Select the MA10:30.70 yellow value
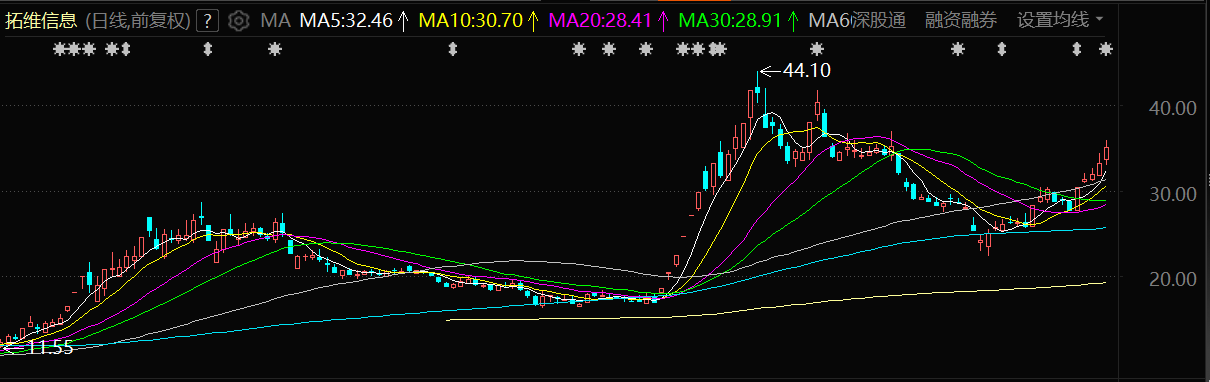Viewport: 1210px width, 382px height. [x=470, y=20]
